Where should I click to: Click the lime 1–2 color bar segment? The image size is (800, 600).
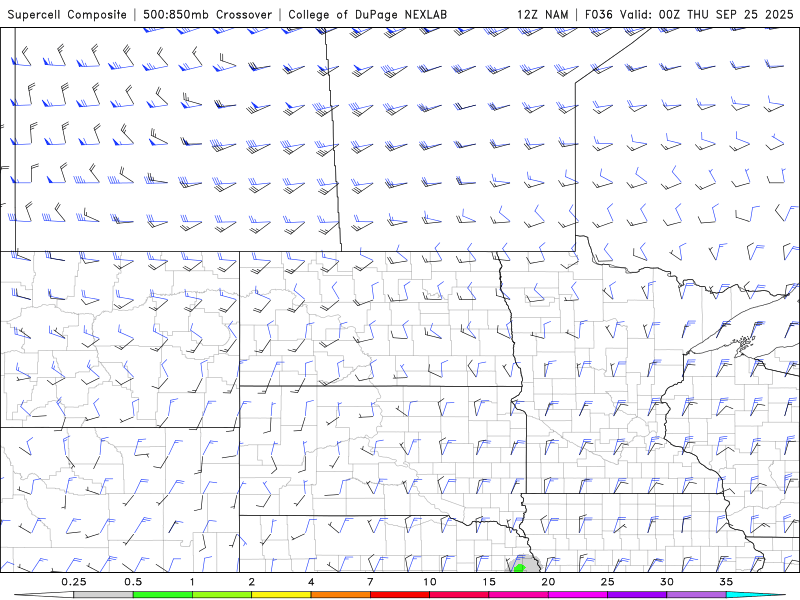(x=222, y=595)
